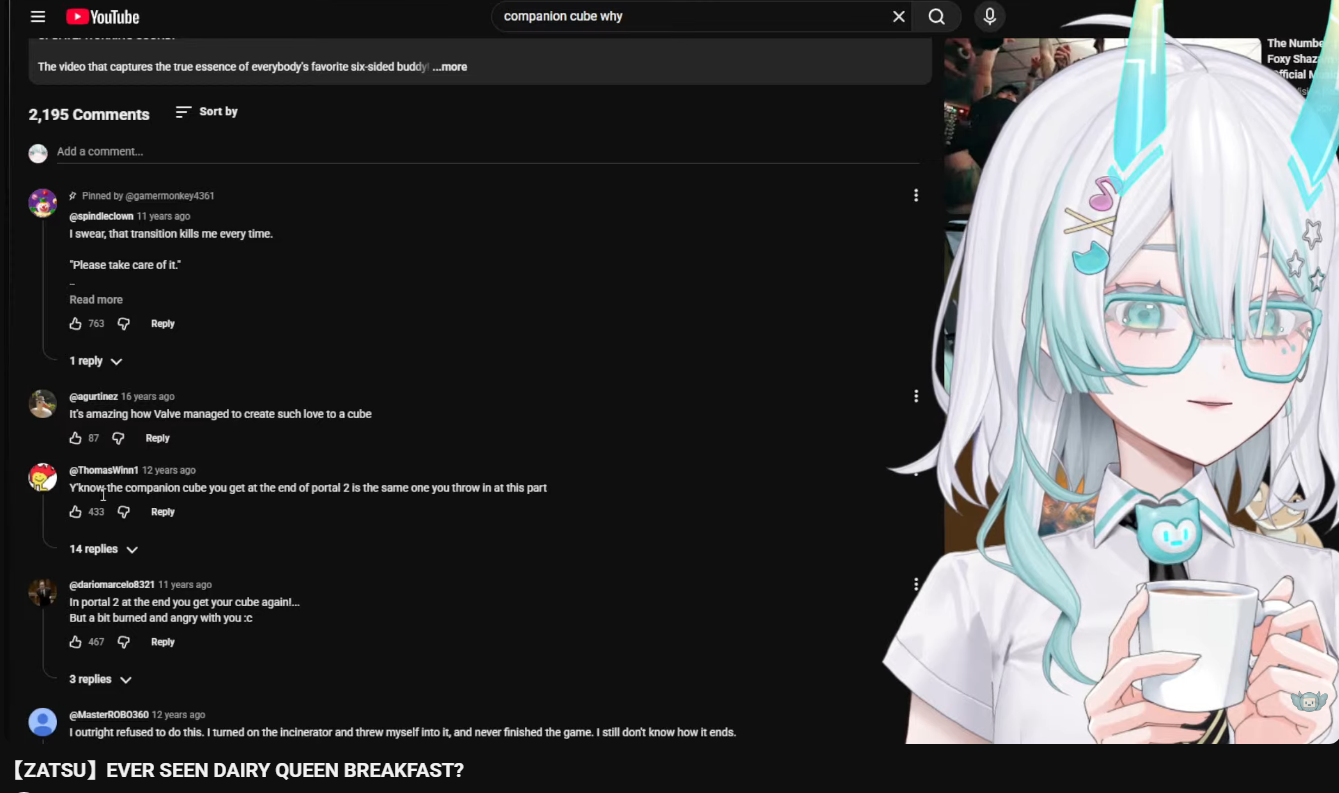Open action menu on @spindleclown's pinned comment

[915, 195]
